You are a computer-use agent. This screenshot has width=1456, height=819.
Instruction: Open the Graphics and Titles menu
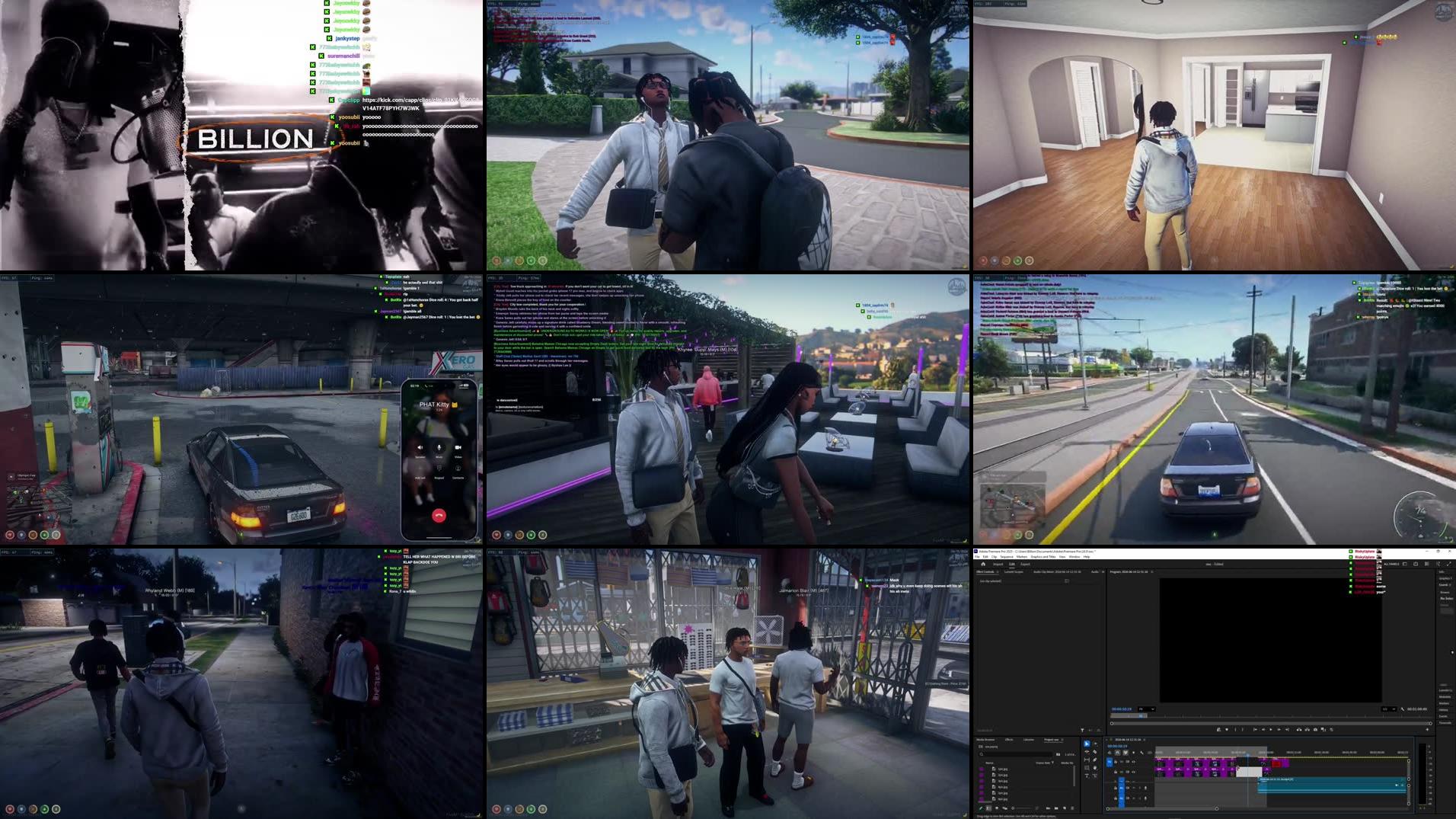pos(1043,557)
